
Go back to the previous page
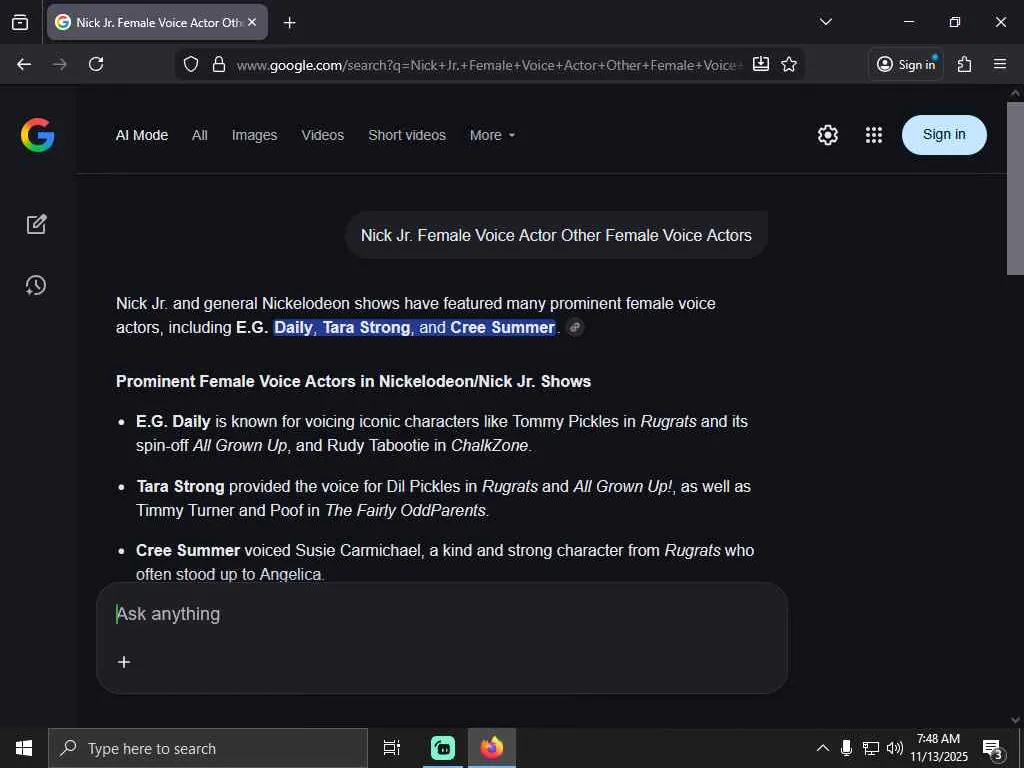coord(24,64)
